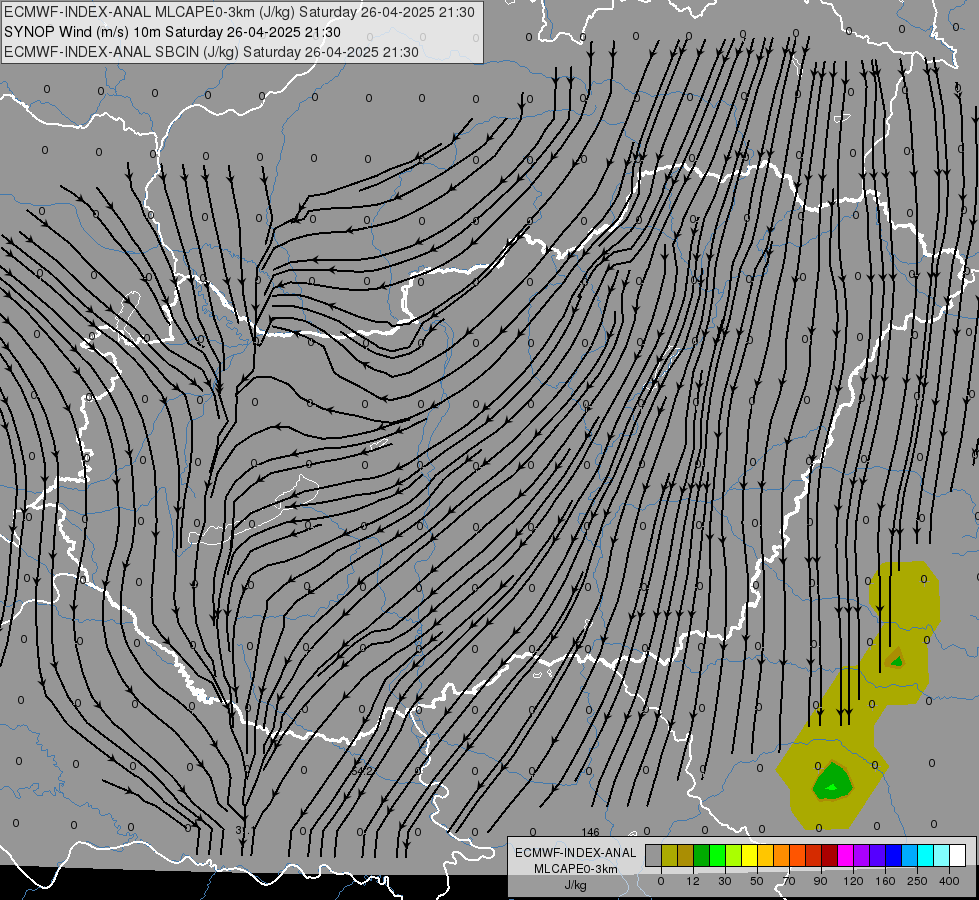Image resolution: width=979 pixels, height=900 pixels.
Task: Click the olive-yellow legend swatch
Action: coord(669,855)
